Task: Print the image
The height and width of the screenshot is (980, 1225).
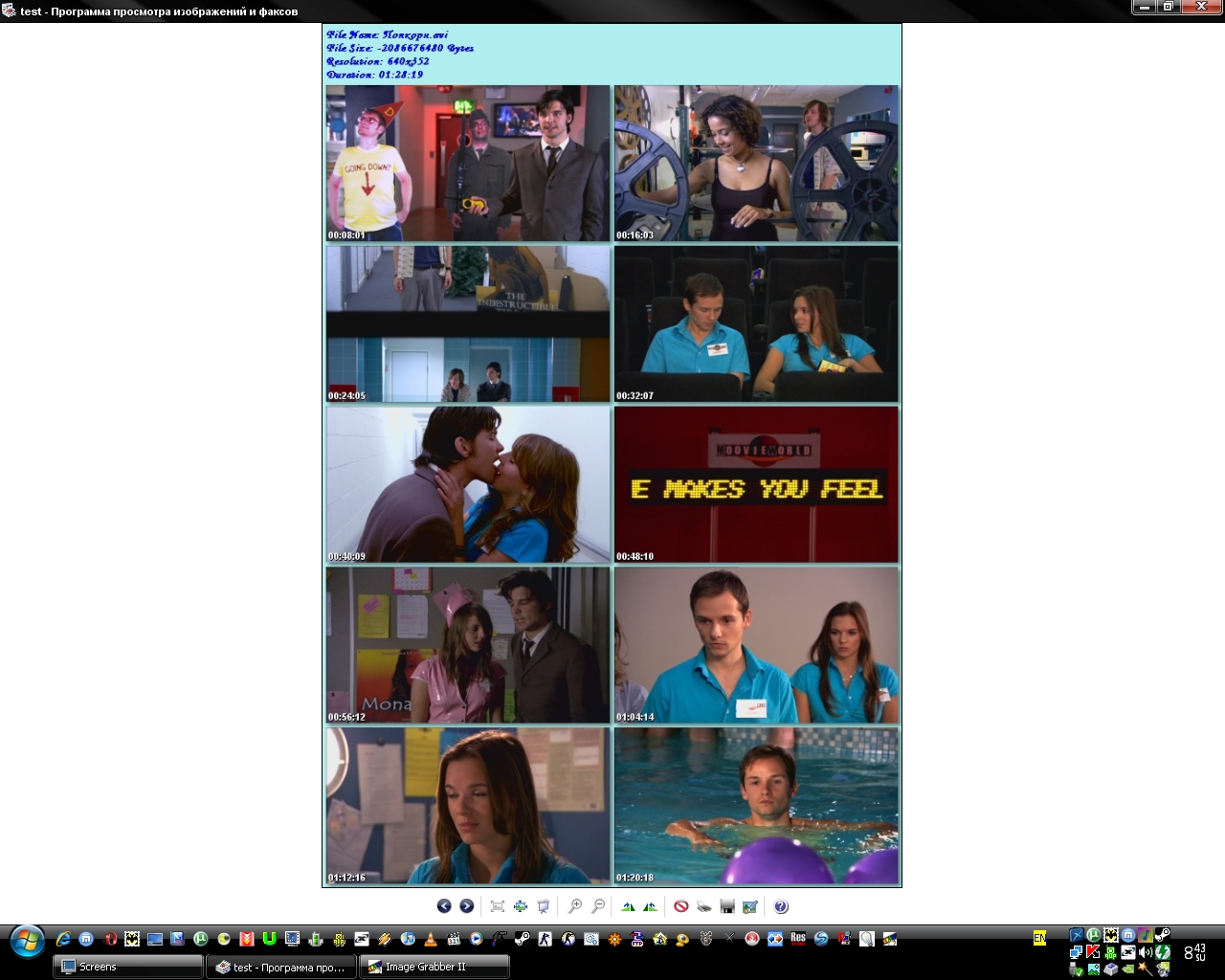Action: (704, 906)
